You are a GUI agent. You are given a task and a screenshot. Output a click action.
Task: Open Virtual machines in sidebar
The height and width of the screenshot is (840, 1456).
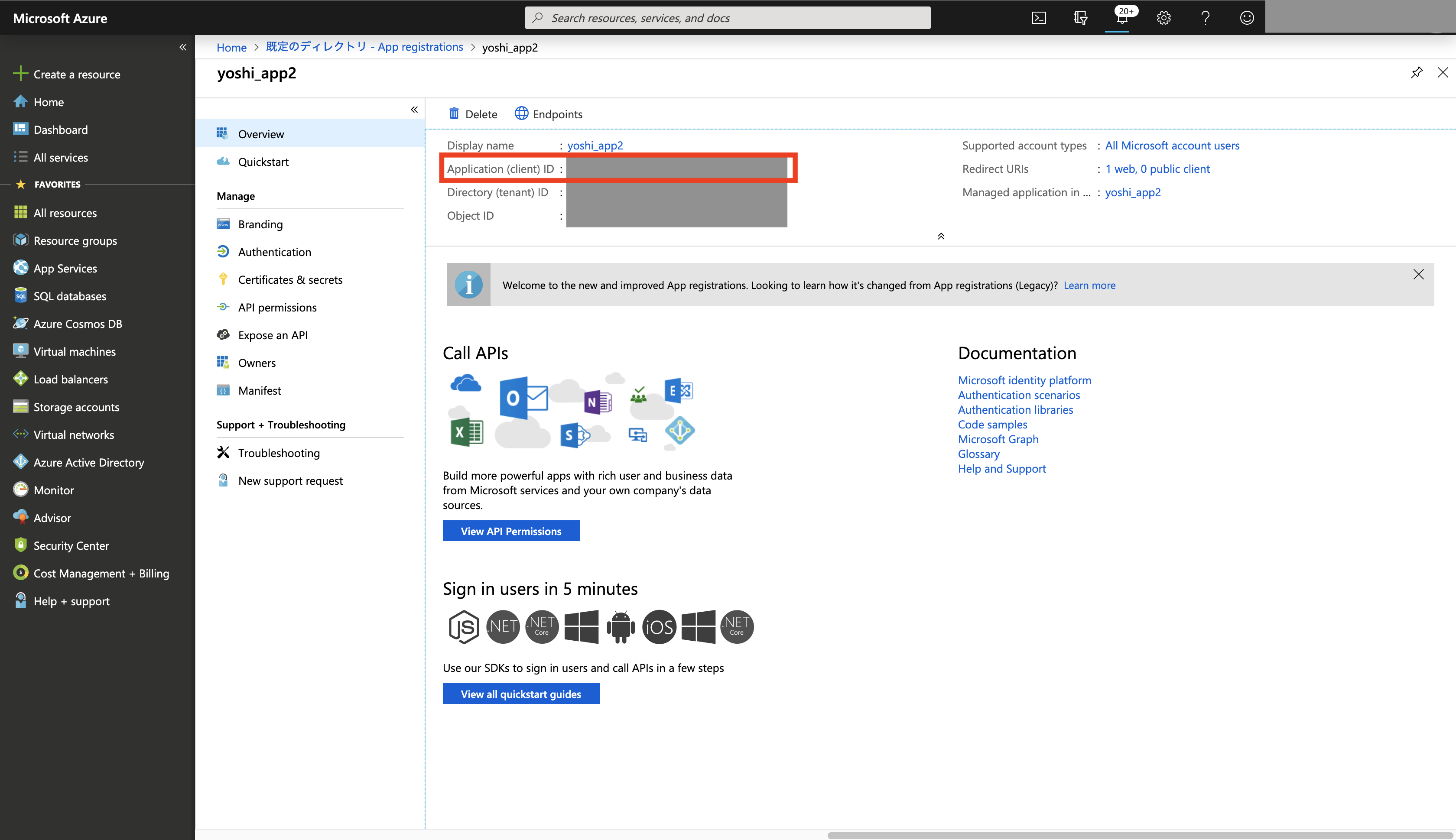click(x=65, y=351)
